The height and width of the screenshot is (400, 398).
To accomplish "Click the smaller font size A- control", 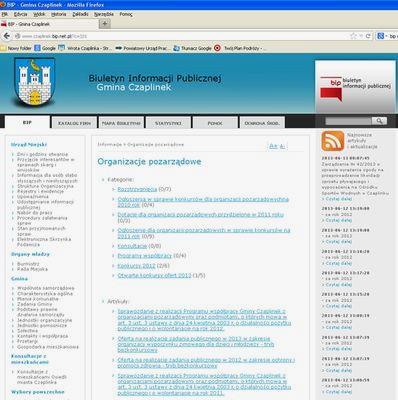I will [282, 146].
